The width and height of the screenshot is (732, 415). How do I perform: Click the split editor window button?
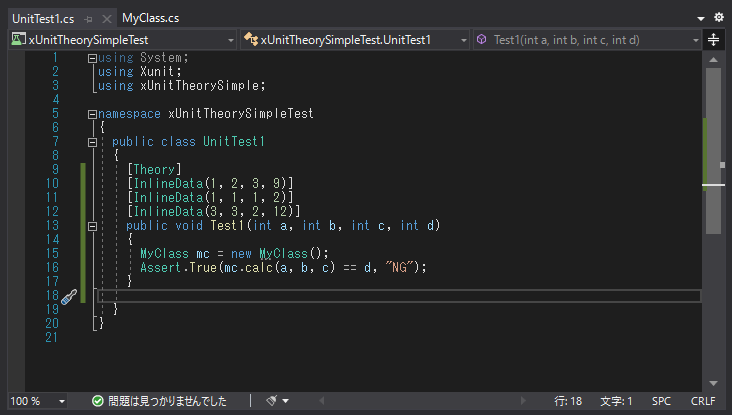[x=713, y=40]
